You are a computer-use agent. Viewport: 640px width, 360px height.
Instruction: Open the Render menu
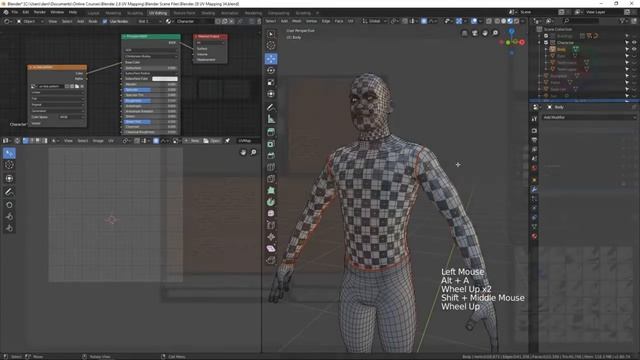click(x=40, y=12)
